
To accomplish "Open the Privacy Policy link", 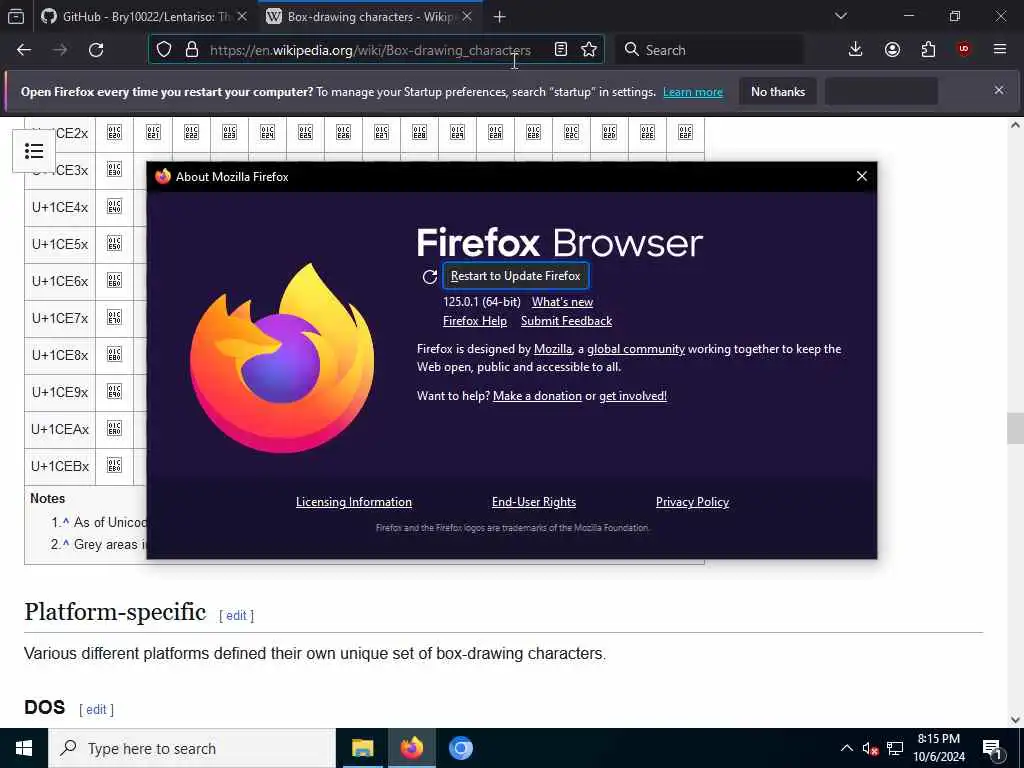I will [x=692, y=502].
